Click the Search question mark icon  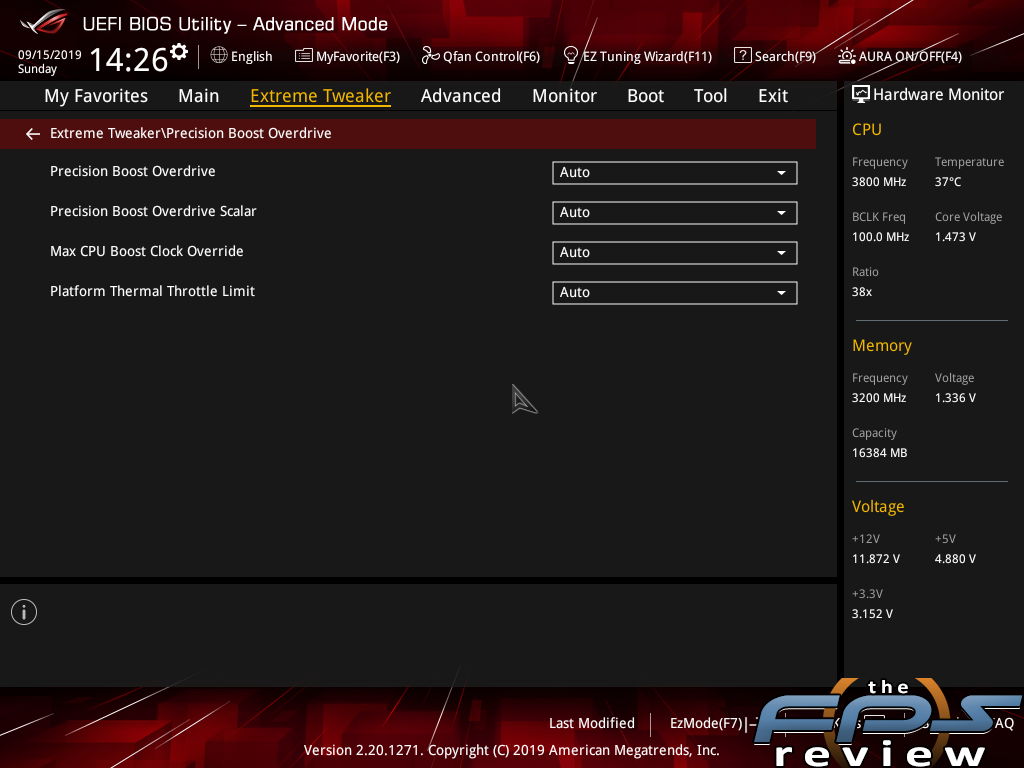(x=742, y=56)
